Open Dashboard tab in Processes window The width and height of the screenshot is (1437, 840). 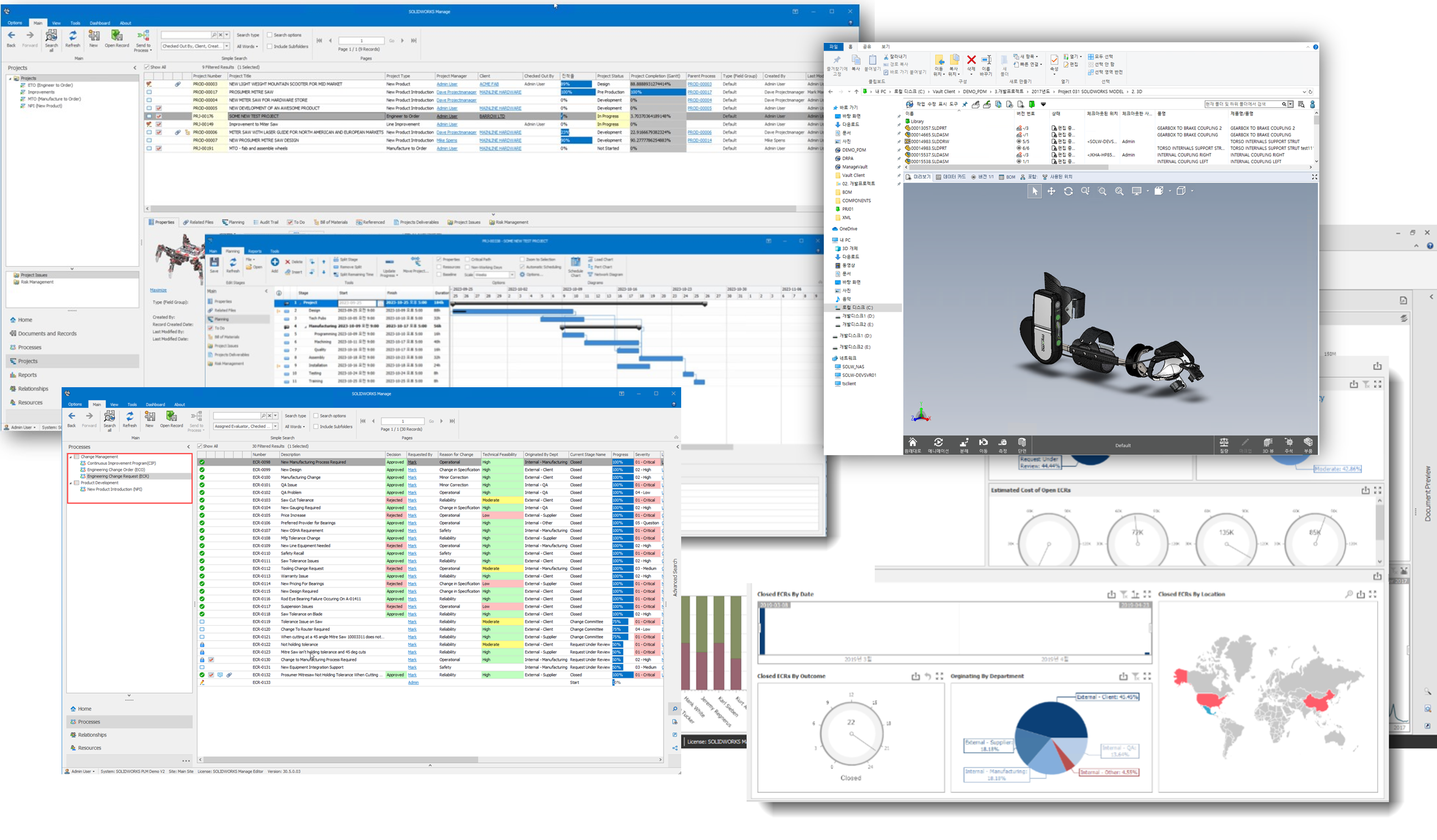(x=155, y=404)
